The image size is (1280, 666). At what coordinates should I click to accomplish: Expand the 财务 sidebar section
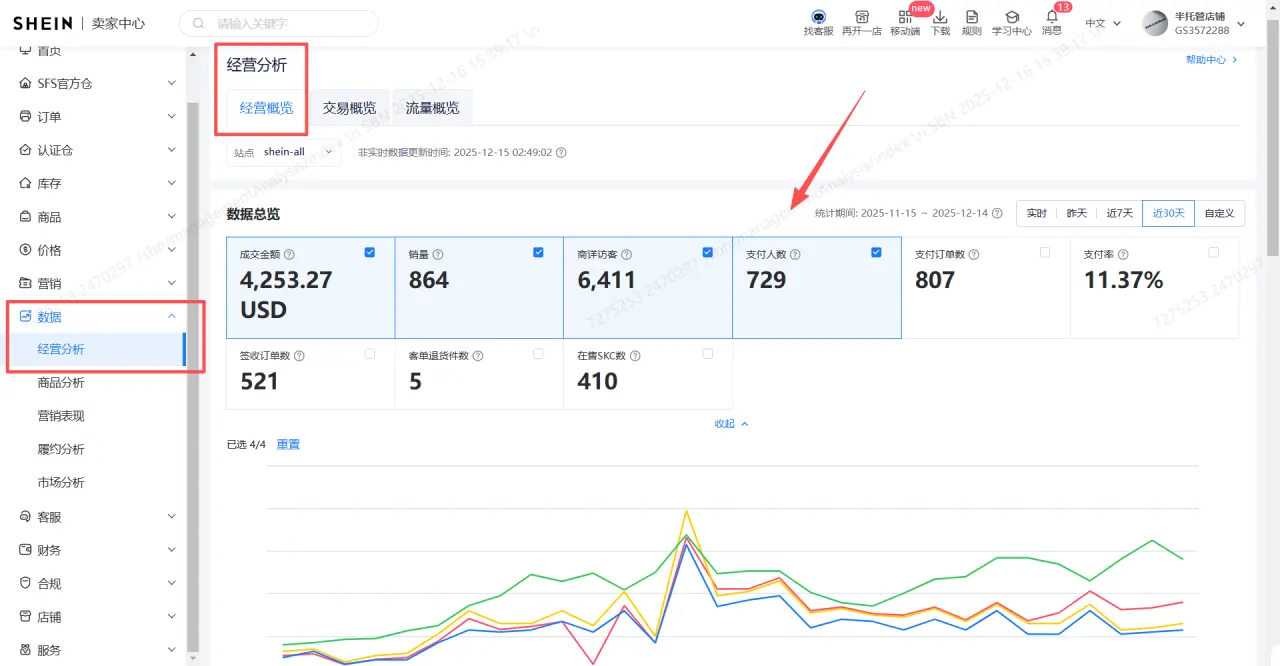[172, 550]
